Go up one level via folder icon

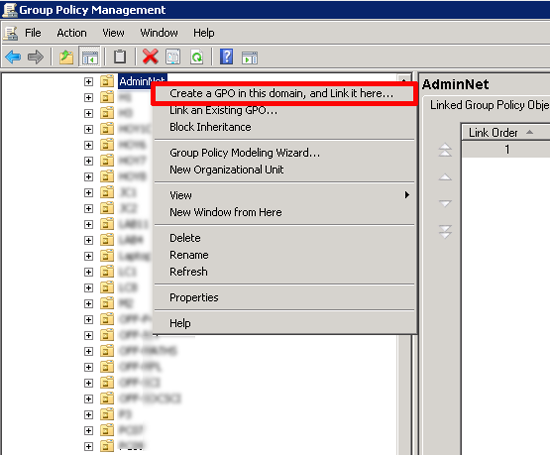(x=66, y=56)
